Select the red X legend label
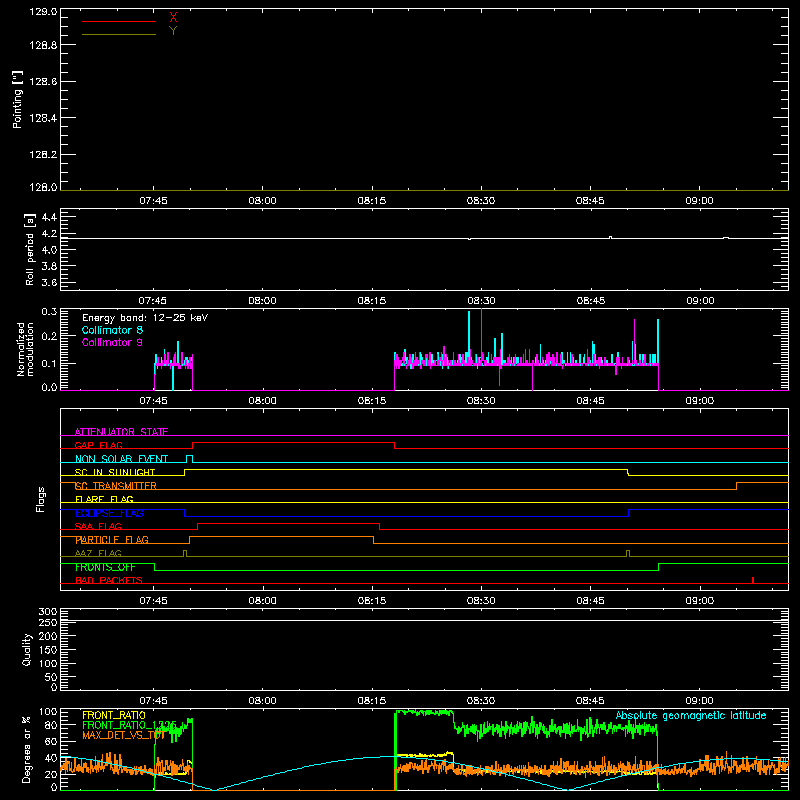The image size is (800, 800). click(x=173, y=18)
